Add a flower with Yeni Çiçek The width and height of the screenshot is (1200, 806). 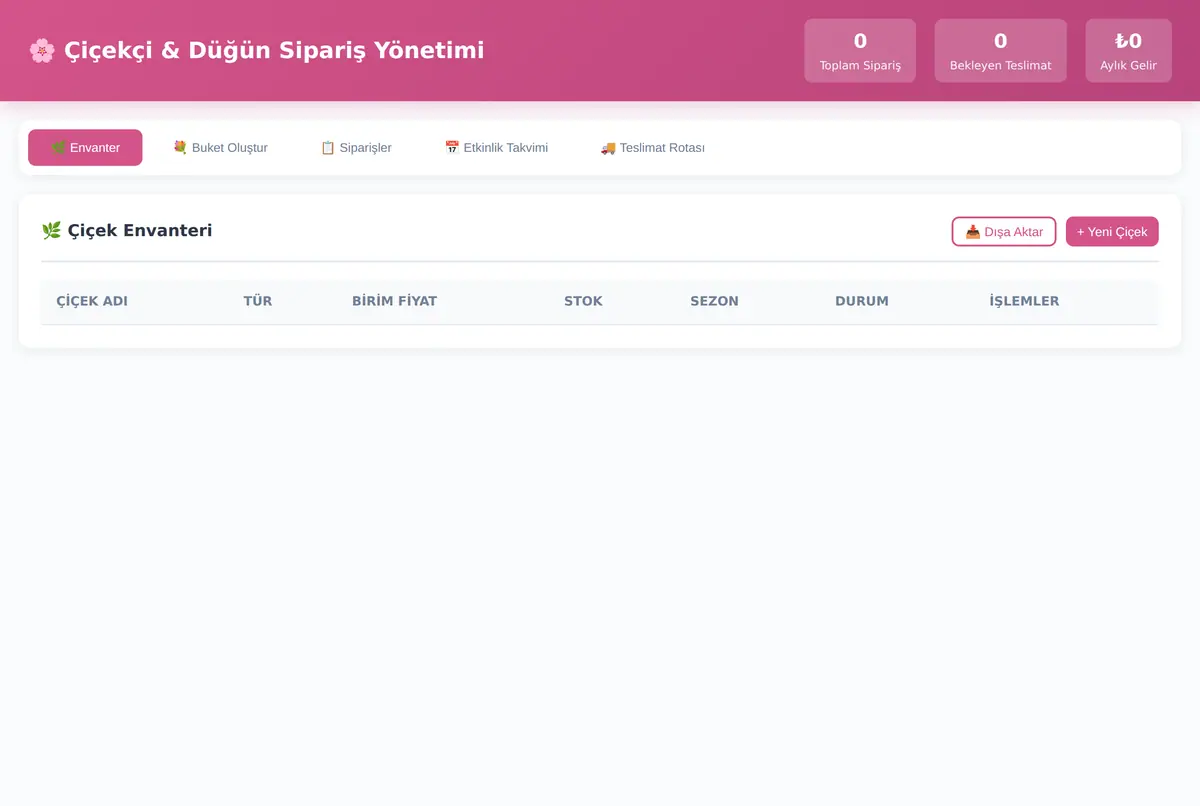coord(1112,232)
